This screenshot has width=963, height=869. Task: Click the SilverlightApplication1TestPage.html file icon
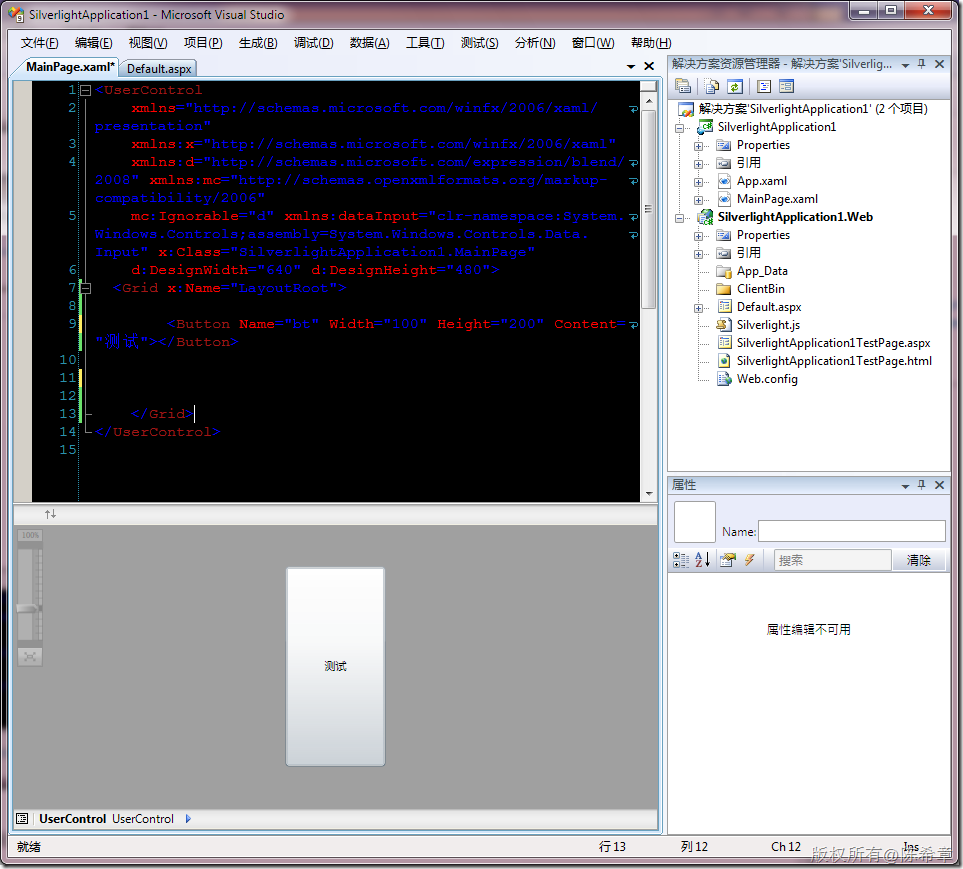[725, 361]
